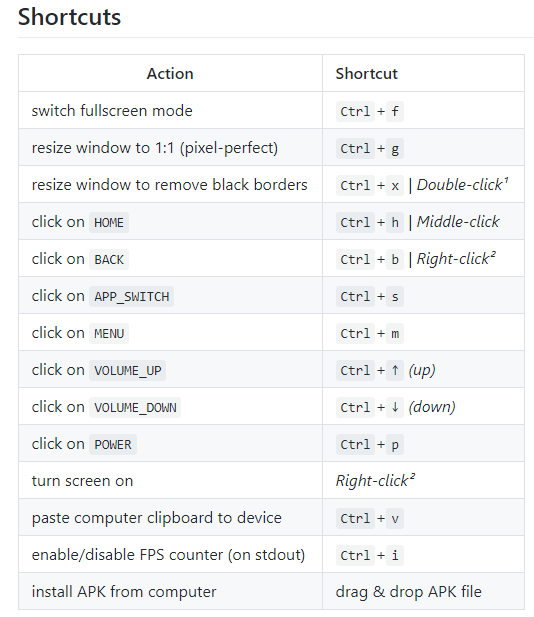The image size is (534, 617).
Task: Click the Ctrl key in fullscreen row
Action: tap(355, 111)
